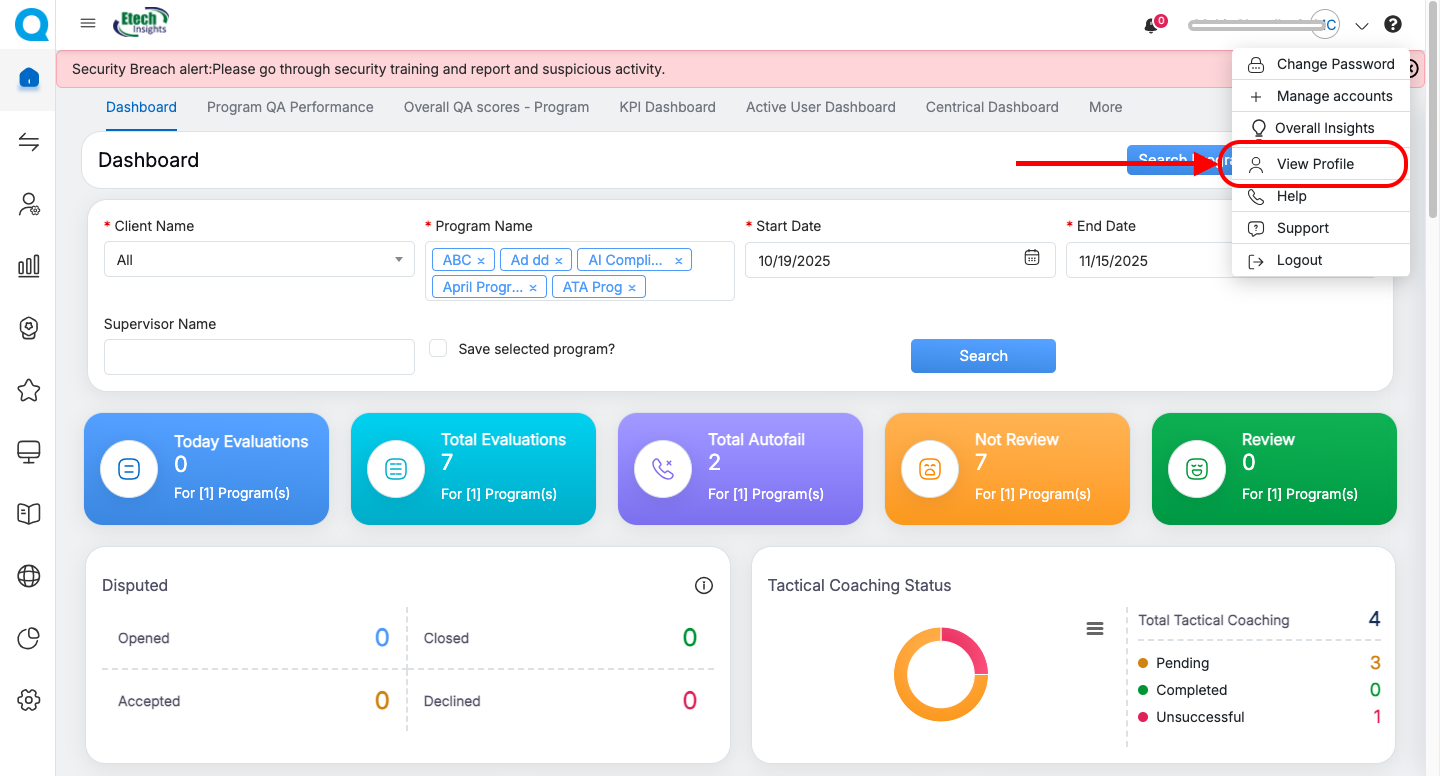Switch to the KPI Dashboard tab
The height and width of the screenshot is (776, 1440).
(667, 107)
